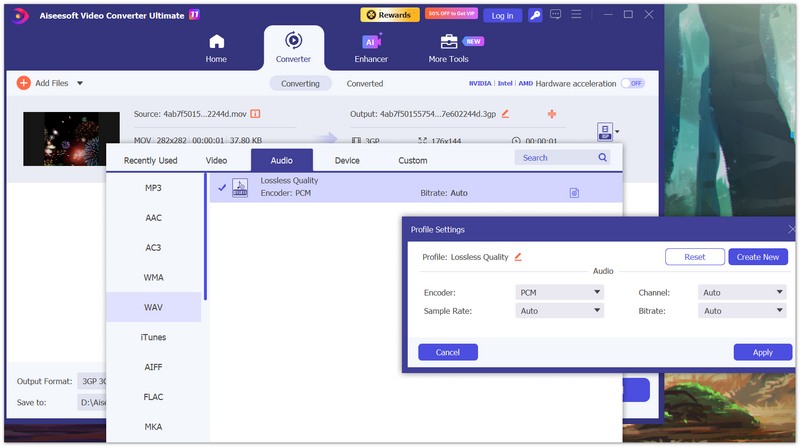Click the Reset button

tap(695, 257)
